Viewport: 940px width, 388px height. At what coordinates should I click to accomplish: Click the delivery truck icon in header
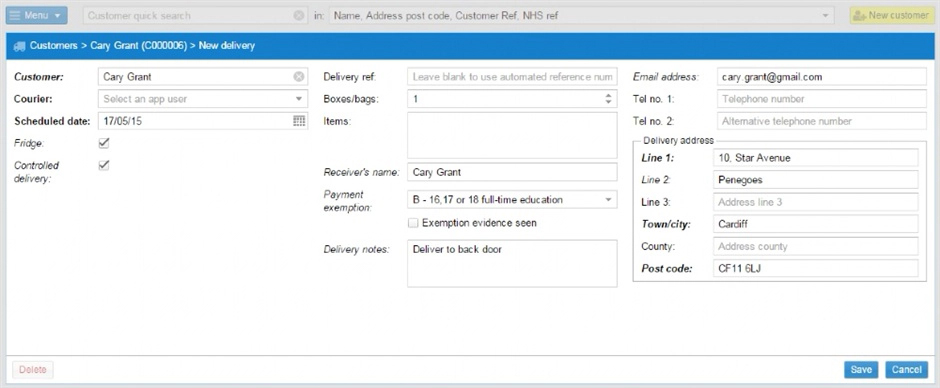(19, 46)
